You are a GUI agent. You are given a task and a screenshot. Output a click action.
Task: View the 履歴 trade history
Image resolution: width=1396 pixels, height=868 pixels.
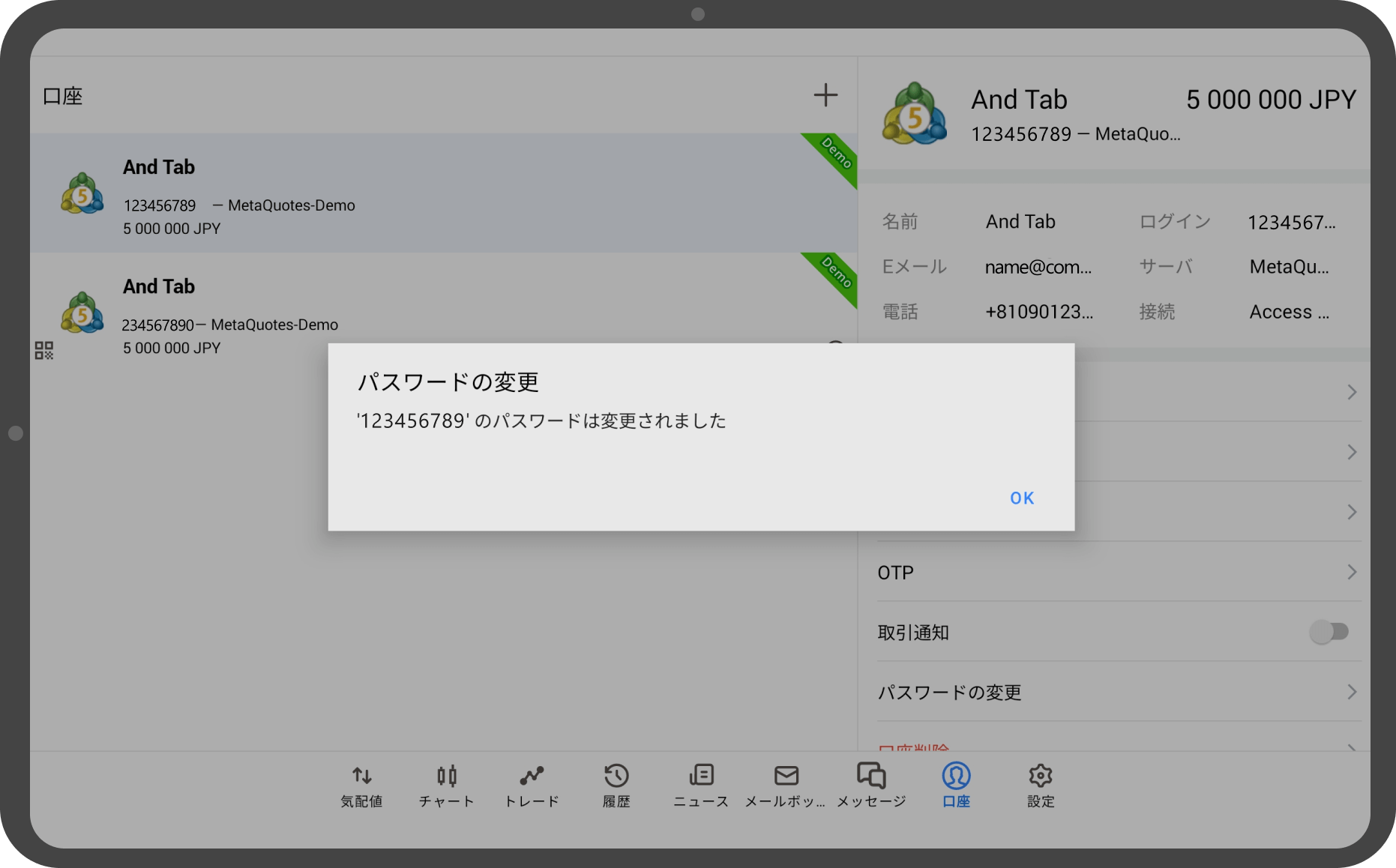click(616, 785)
